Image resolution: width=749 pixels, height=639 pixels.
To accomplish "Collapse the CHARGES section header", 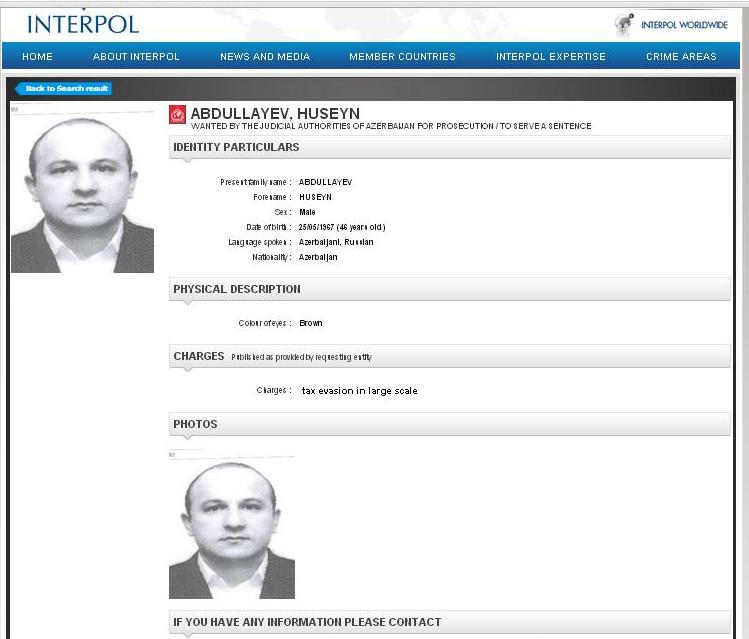I will click(449, 356).
